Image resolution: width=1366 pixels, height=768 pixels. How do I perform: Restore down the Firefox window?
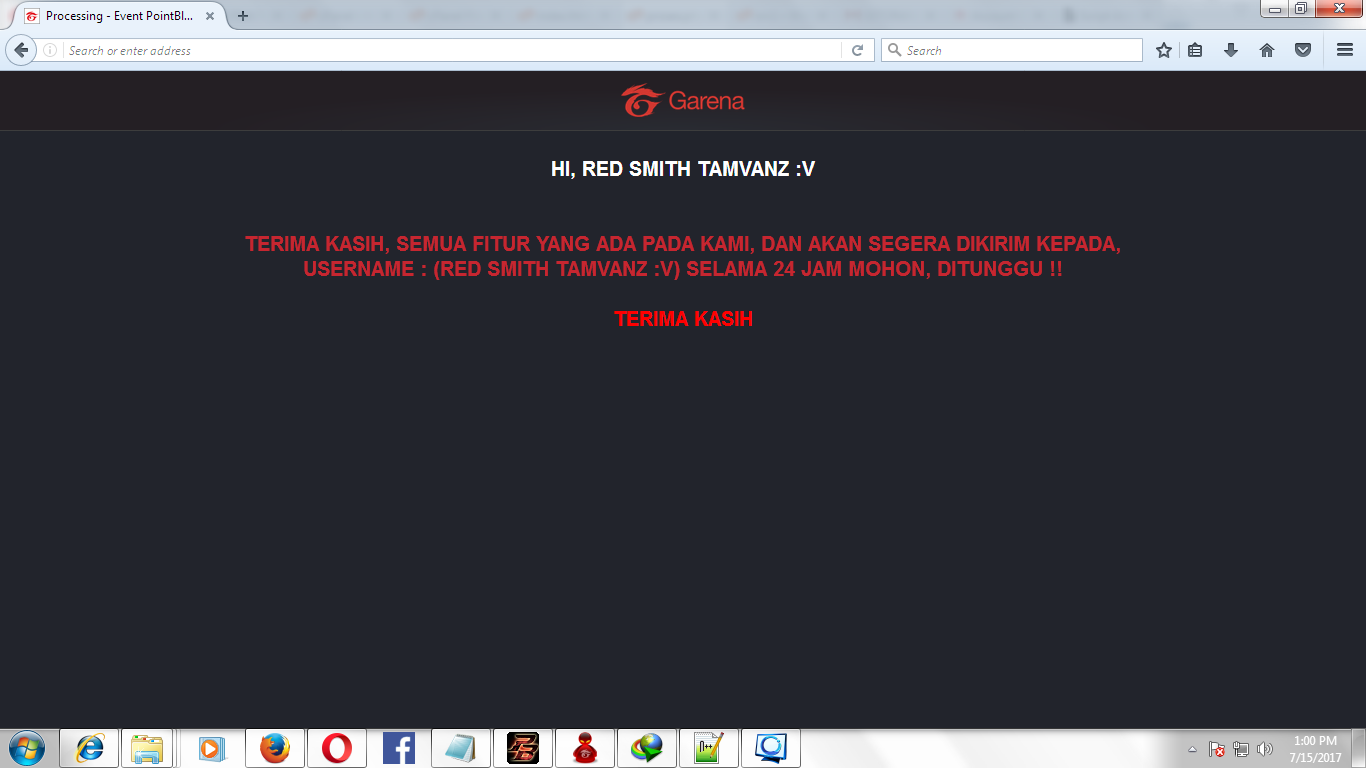[x=1301, y=9]
